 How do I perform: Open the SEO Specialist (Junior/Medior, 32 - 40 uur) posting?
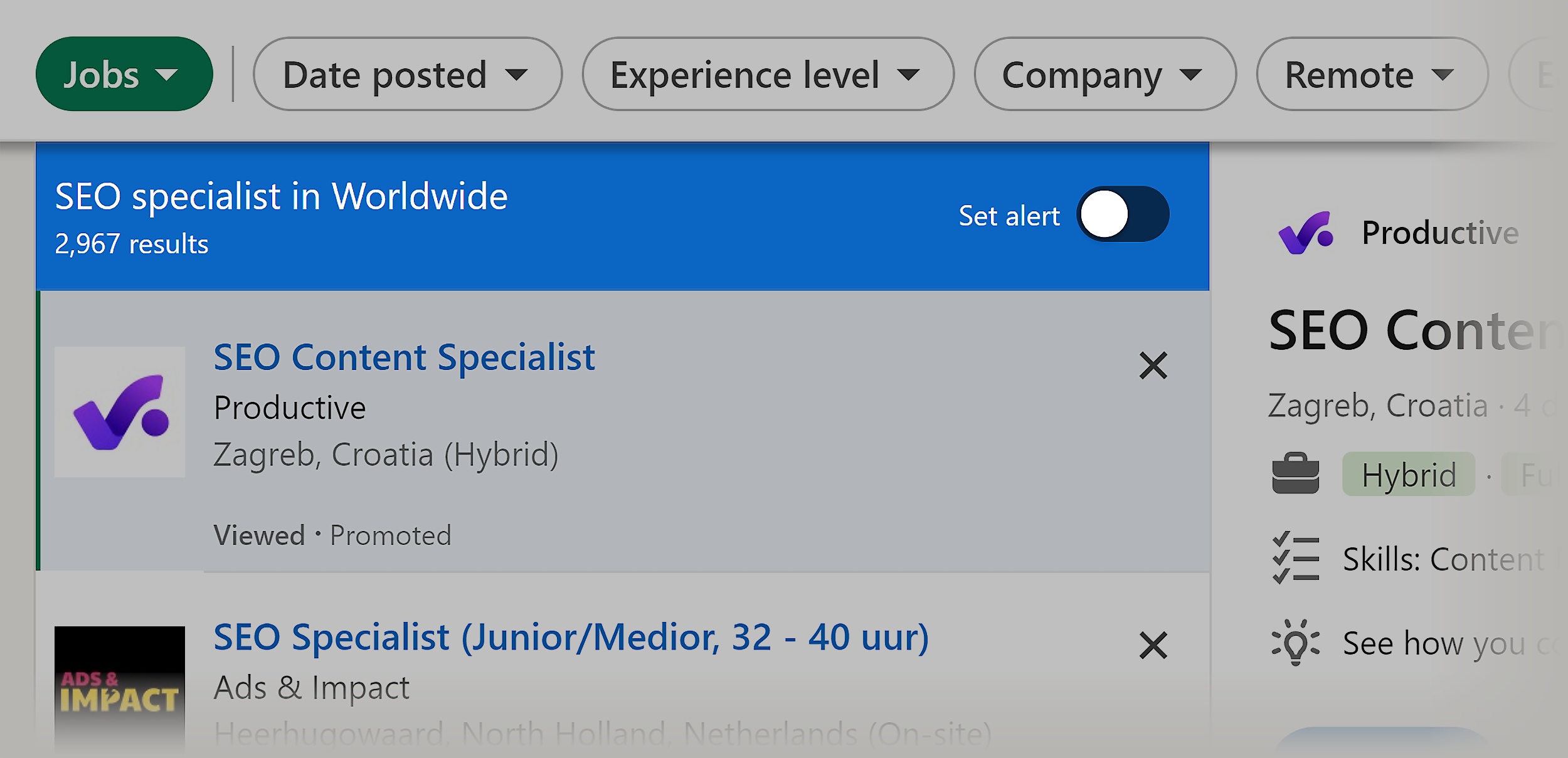pyautogui.click(x=569, y=637)
